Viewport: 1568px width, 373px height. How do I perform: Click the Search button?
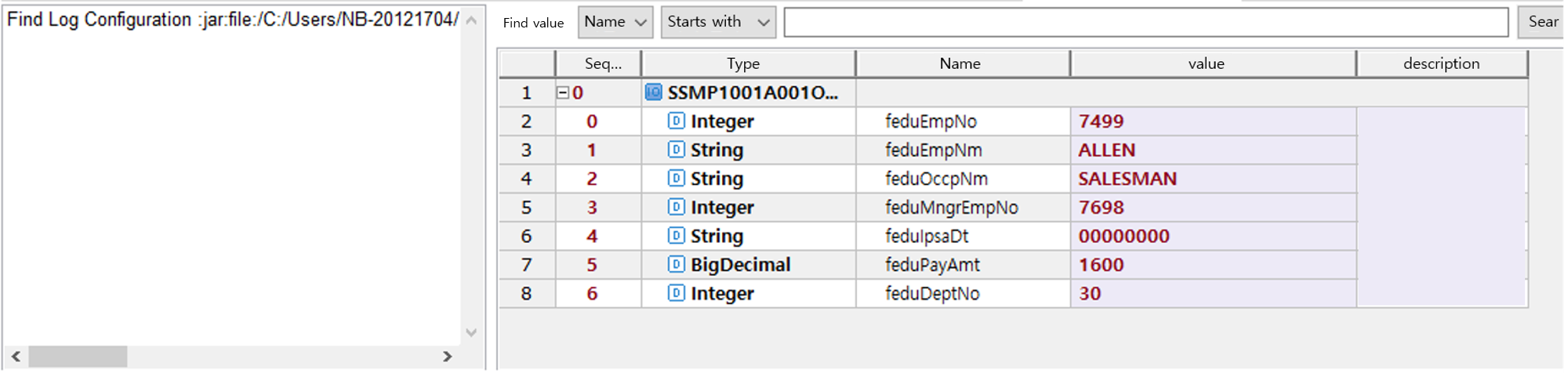click(1542, 22)
